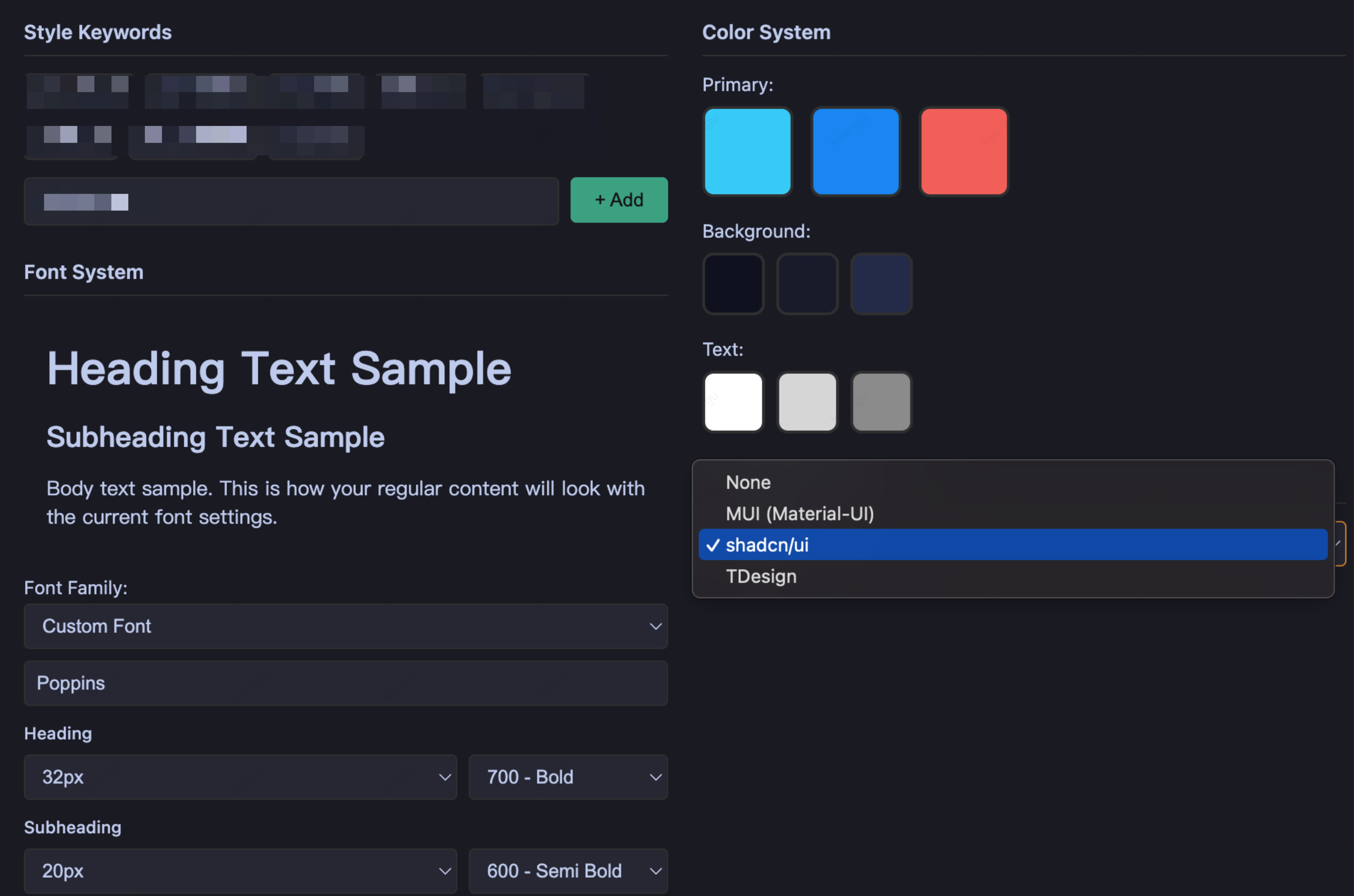Select the blue primary color swatch
Screen dimensions: 1354x896
click(855, 152)
